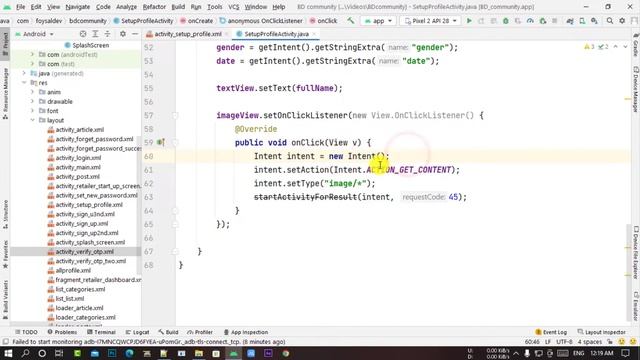
Task: Open the app run configuration dropdown
Action: pyautogui.click(x=378, y=20)
